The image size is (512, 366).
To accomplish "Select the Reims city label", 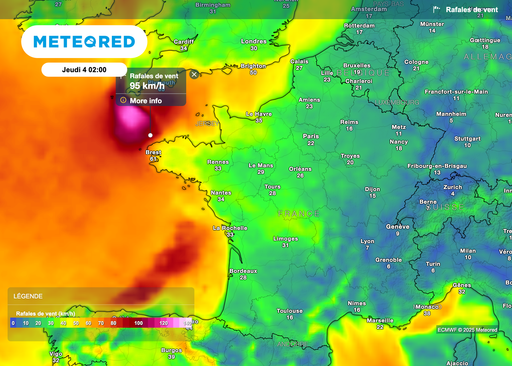I will pyautogui.click(x=349, y=122).
